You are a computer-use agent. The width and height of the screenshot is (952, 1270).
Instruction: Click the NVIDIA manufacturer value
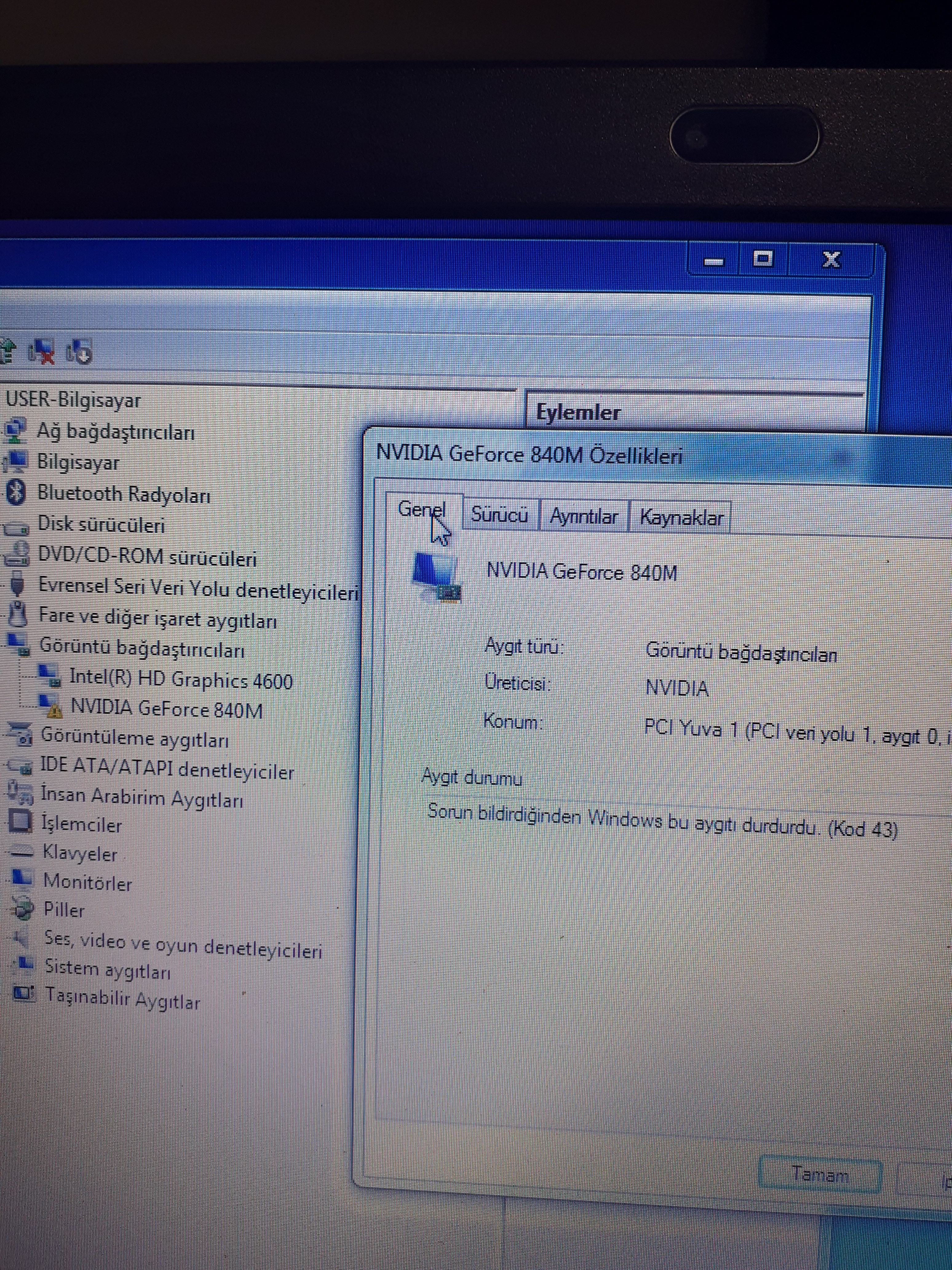pos(677,688)
